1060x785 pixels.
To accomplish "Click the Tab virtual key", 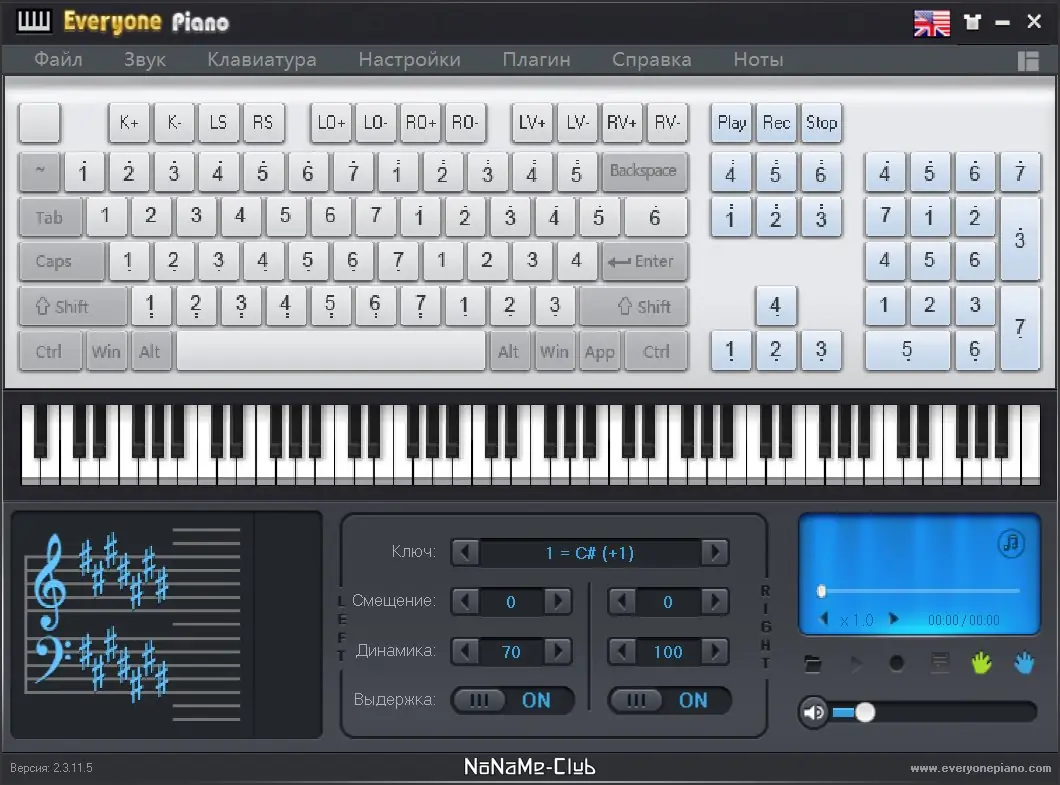I will tap(50, 217).
